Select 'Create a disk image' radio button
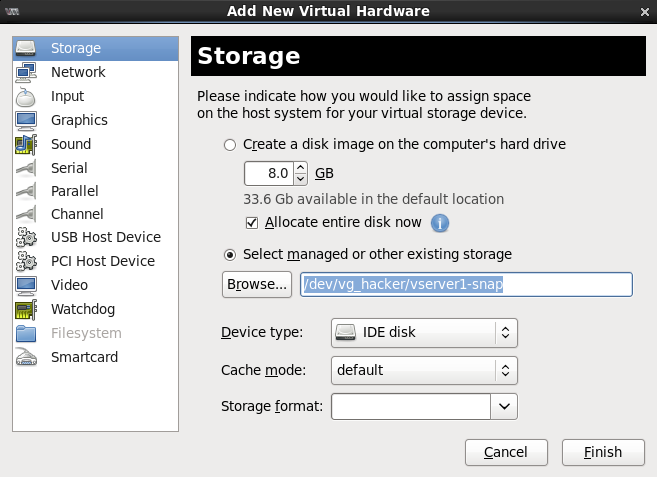657x477 pixels. [x=230, y=145]
